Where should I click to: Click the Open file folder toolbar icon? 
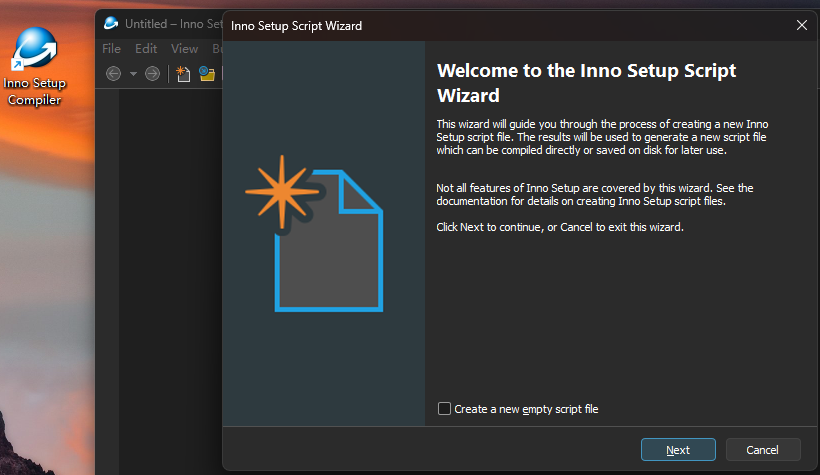(x=207, y=74)
